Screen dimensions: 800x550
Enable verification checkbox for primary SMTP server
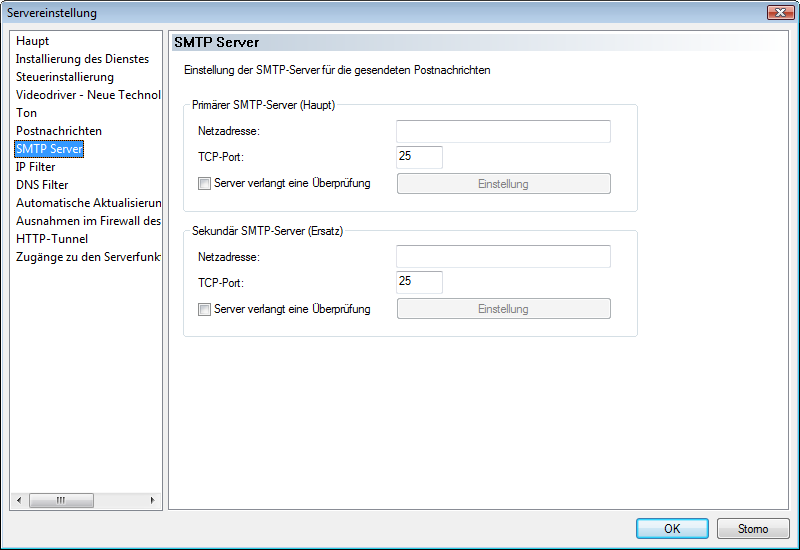204,184
